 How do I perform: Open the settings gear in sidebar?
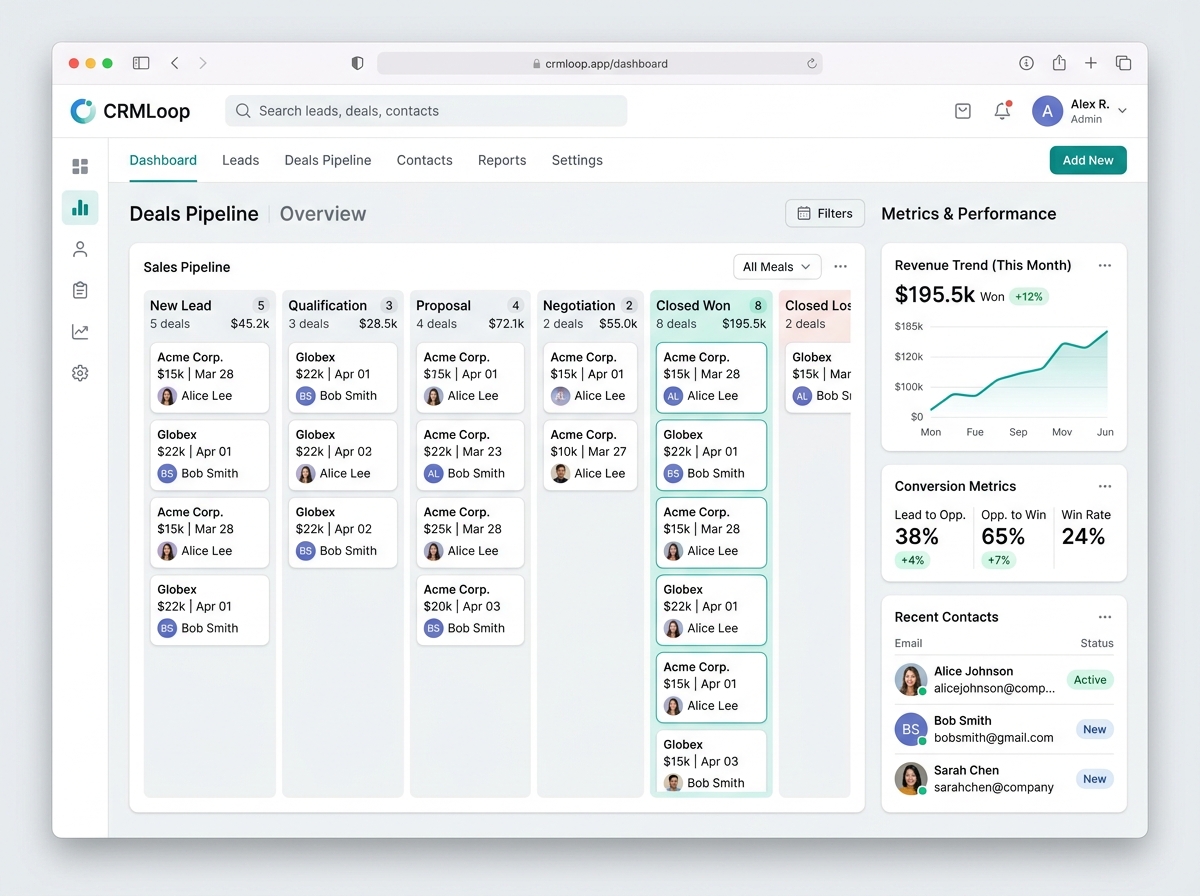coord(80,373)
